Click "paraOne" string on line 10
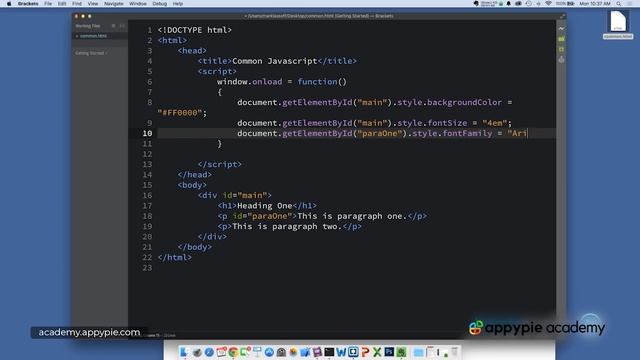Image resolution: width=640 pixels, height=360 pixels. coord(380,133)
